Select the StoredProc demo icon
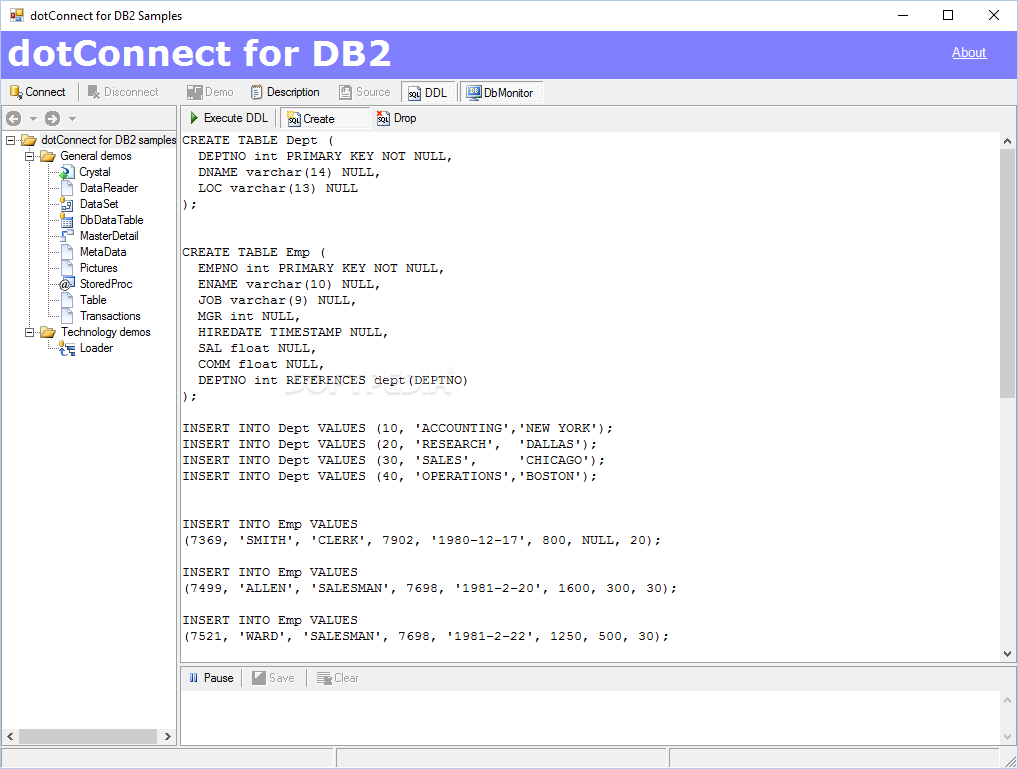This screenshot has width=1018, height=769. click(67, 284)
